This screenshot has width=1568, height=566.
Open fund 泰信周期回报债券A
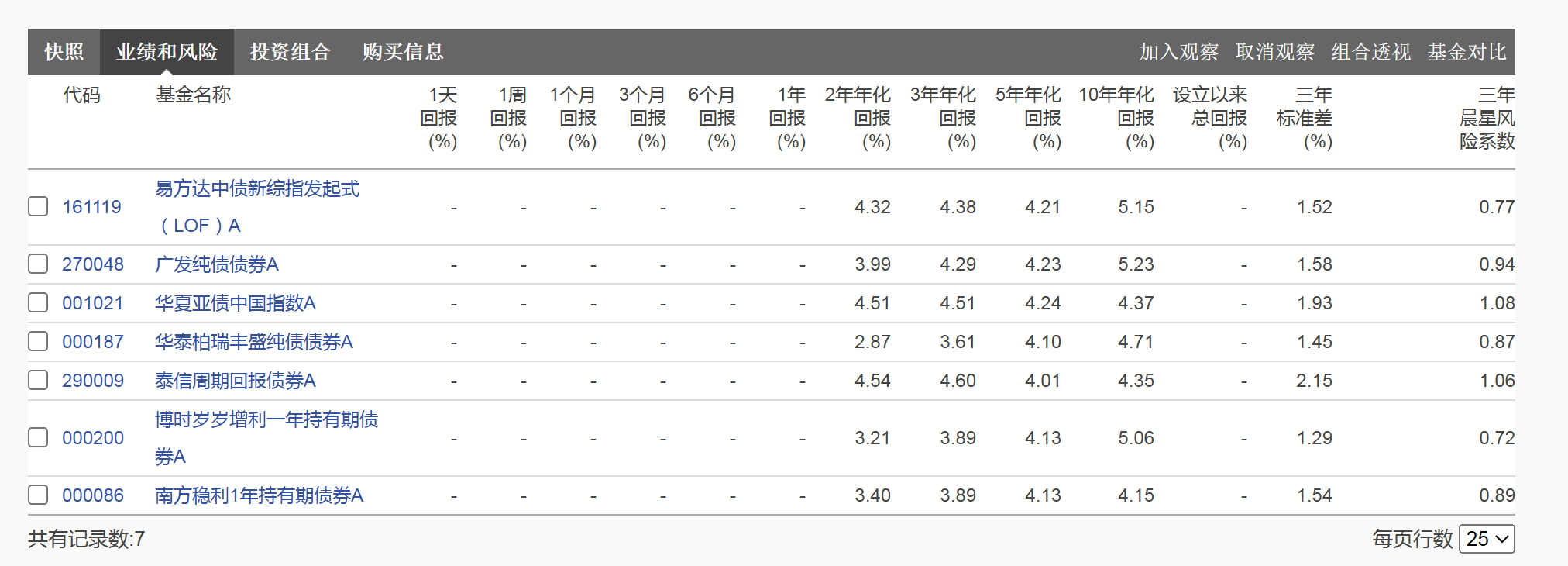236,381
